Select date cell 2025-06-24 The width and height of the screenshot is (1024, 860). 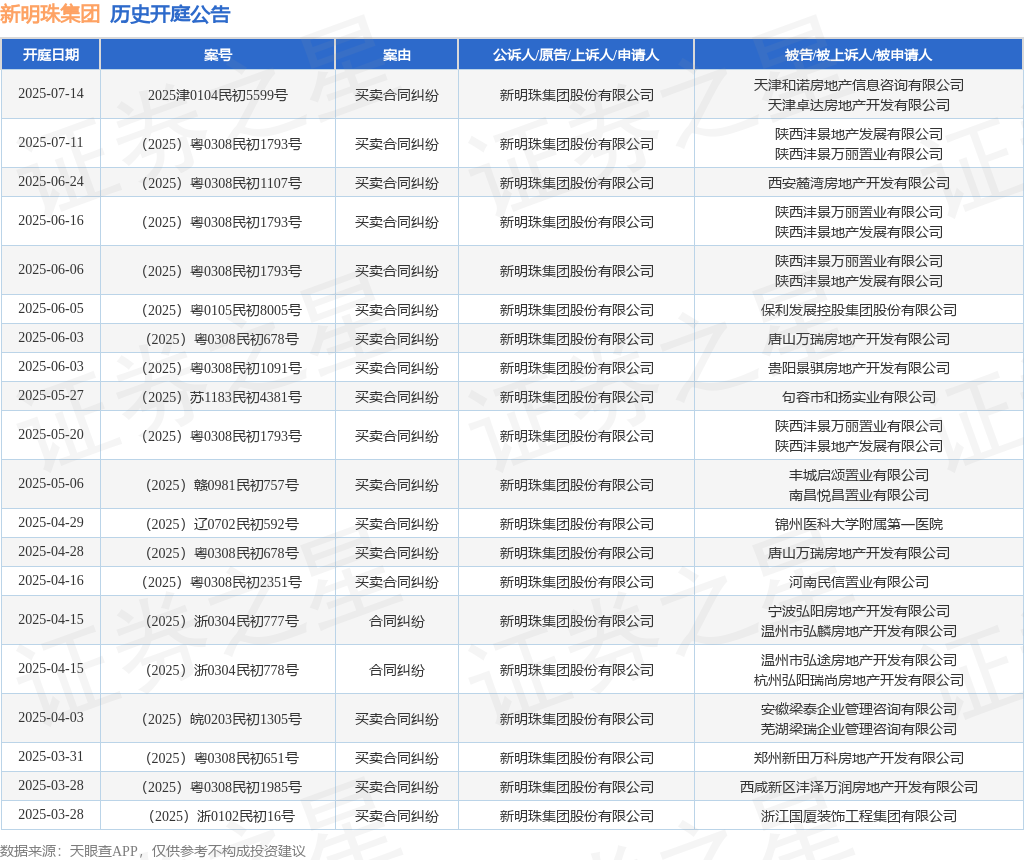click(x=51, y=182)
